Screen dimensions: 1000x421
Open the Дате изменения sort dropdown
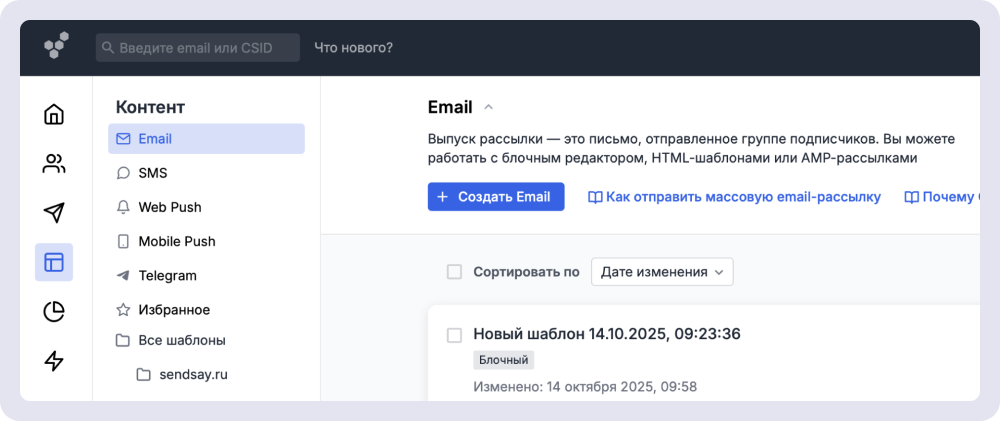point(662,272)
